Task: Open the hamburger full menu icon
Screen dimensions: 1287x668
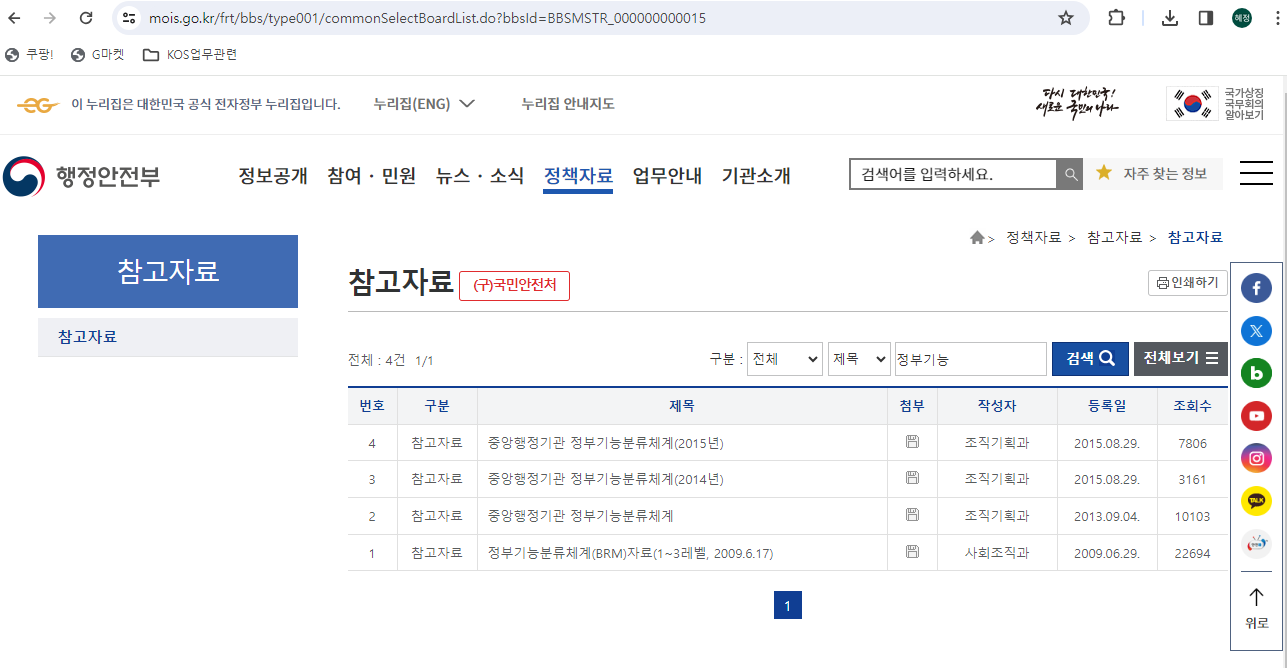Action: coord(1256,174)
